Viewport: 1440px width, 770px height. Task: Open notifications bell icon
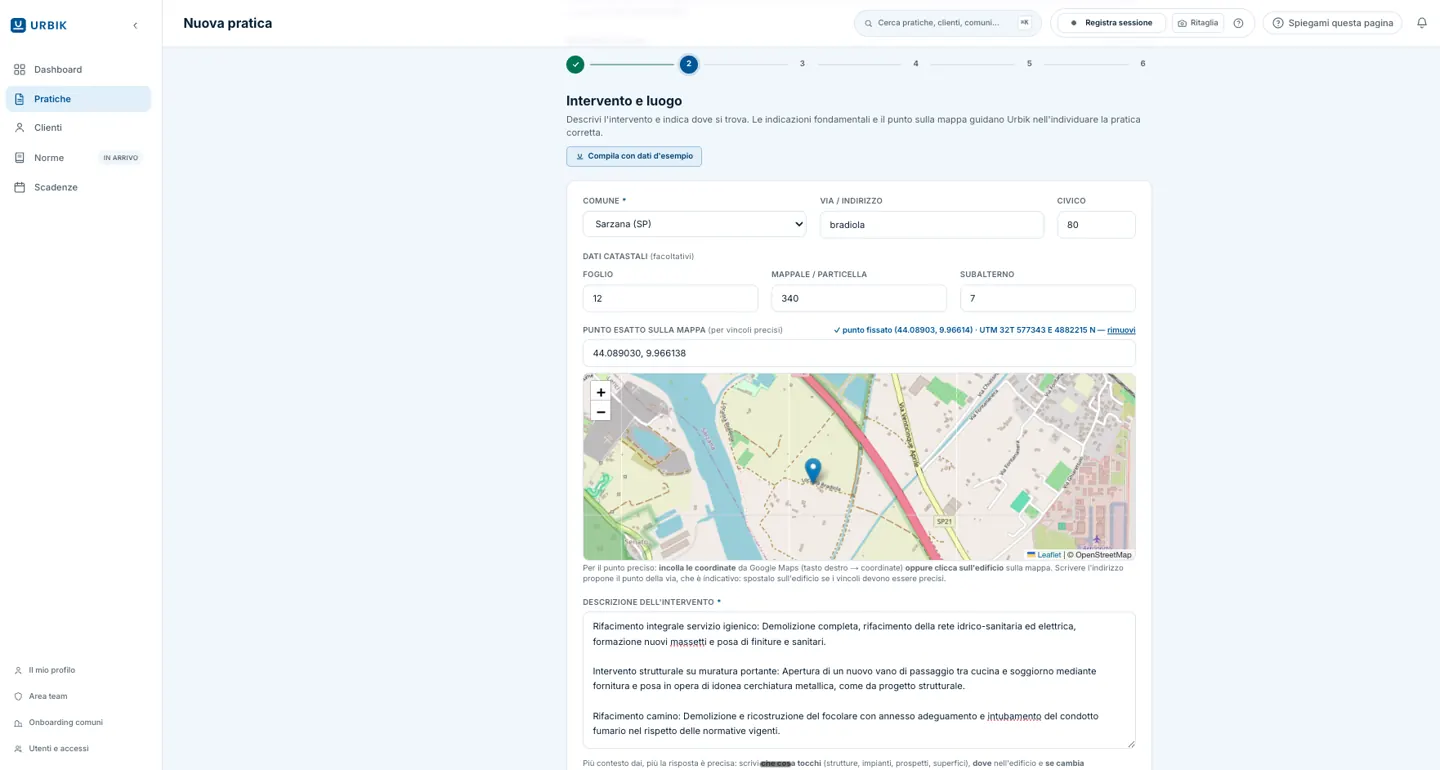pyautogui.click(x=1421, y=23)
